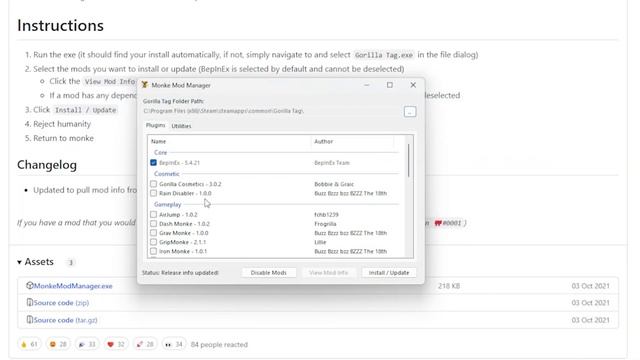Click the zip file icon beside Source code (zip)

click(29, 302)
